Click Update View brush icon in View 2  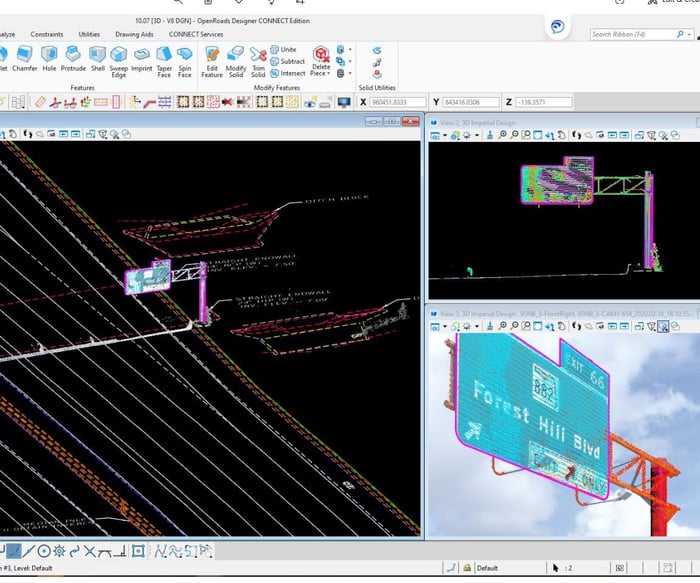(x=490, y=135)
